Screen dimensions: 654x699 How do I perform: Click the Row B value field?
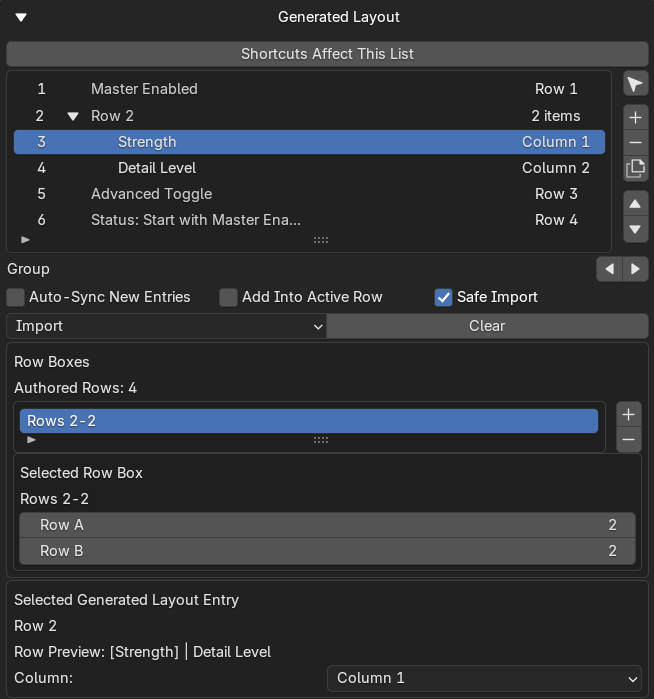click(328, 551)
